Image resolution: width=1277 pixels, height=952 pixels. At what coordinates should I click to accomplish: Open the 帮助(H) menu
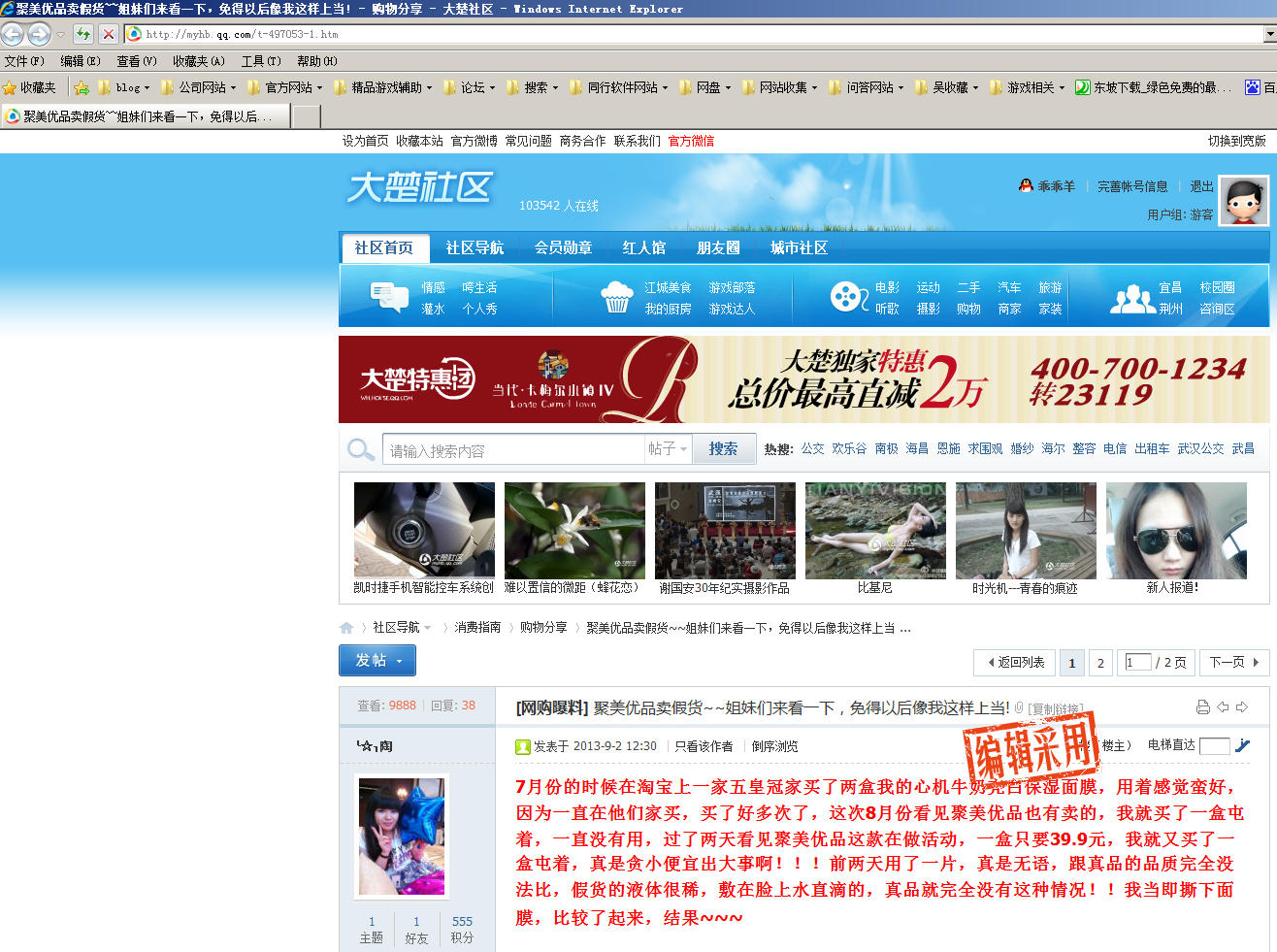point(317,61)
